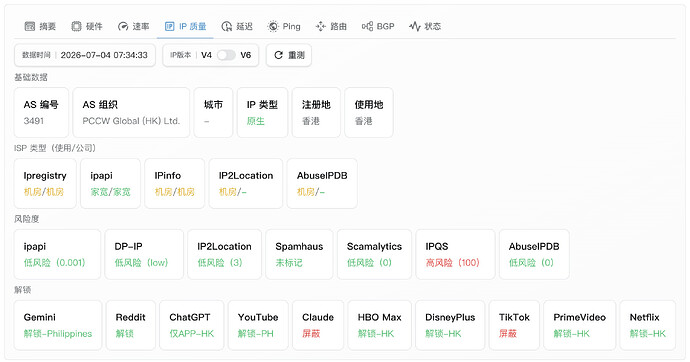Click the TikTok 屏蔽 card
The width and height of the screenshot is (690, 362).
(514, 325)
